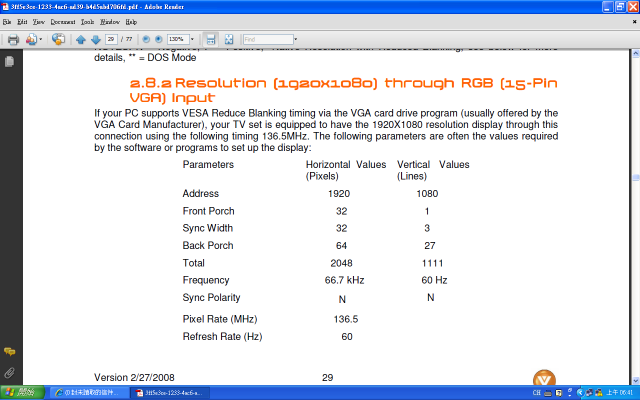This screenshot has height=400, width=640.
Task: Switch to Internet Explorer taskbar window
Action: 88,393
